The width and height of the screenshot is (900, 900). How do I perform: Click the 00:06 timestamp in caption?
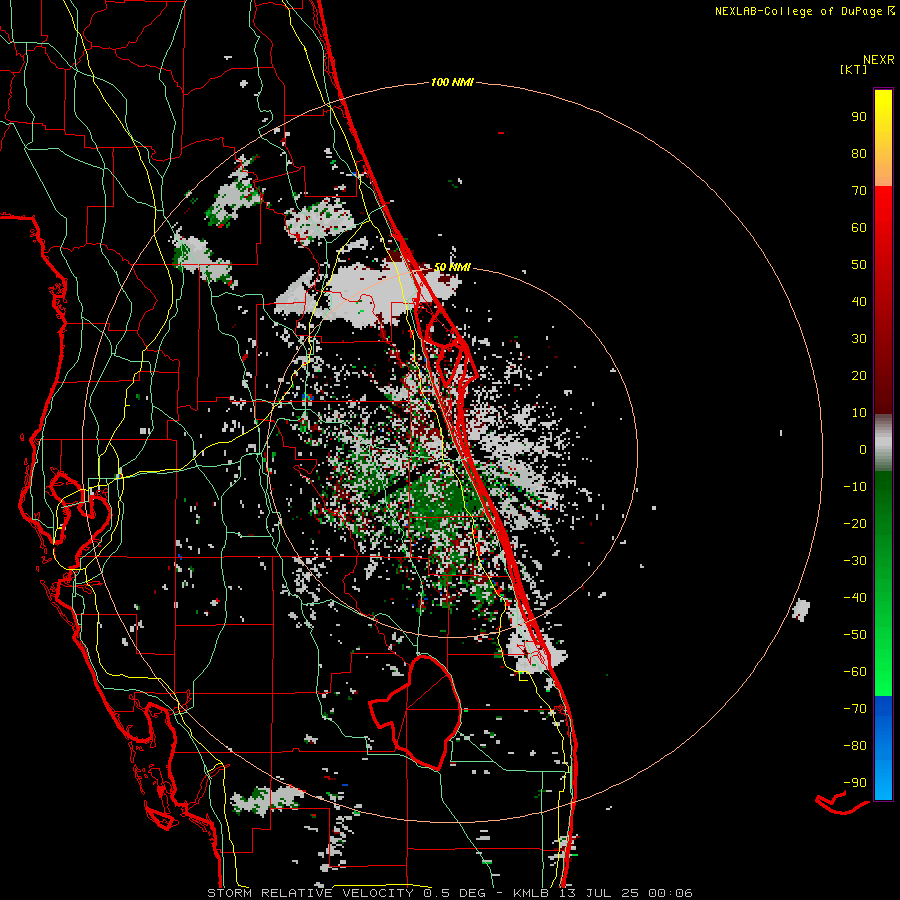click(670, 893)
